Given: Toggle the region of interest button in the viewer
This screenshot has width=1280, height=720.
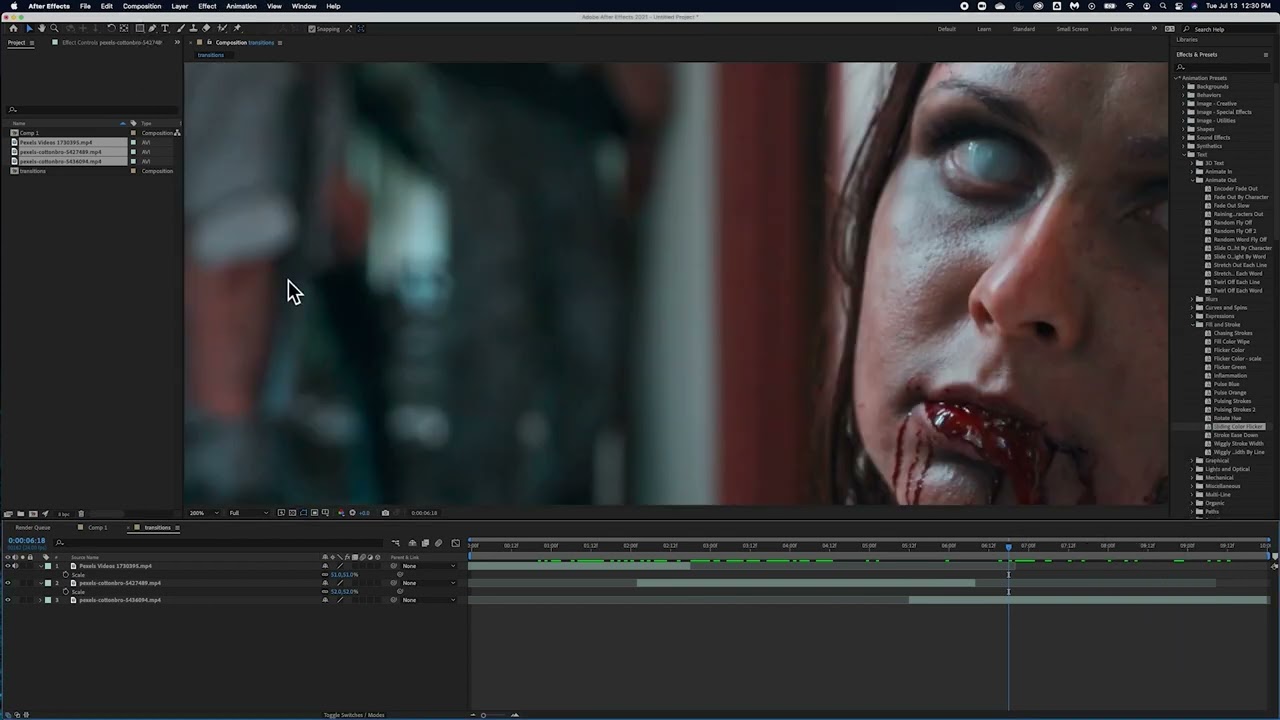Looking at the screenshot, I should tap(314, 513).
